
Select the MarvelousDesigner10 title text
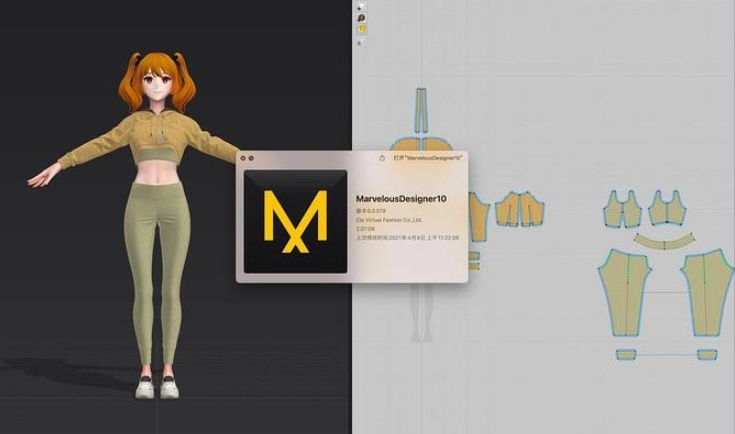[x=401, y=199]
